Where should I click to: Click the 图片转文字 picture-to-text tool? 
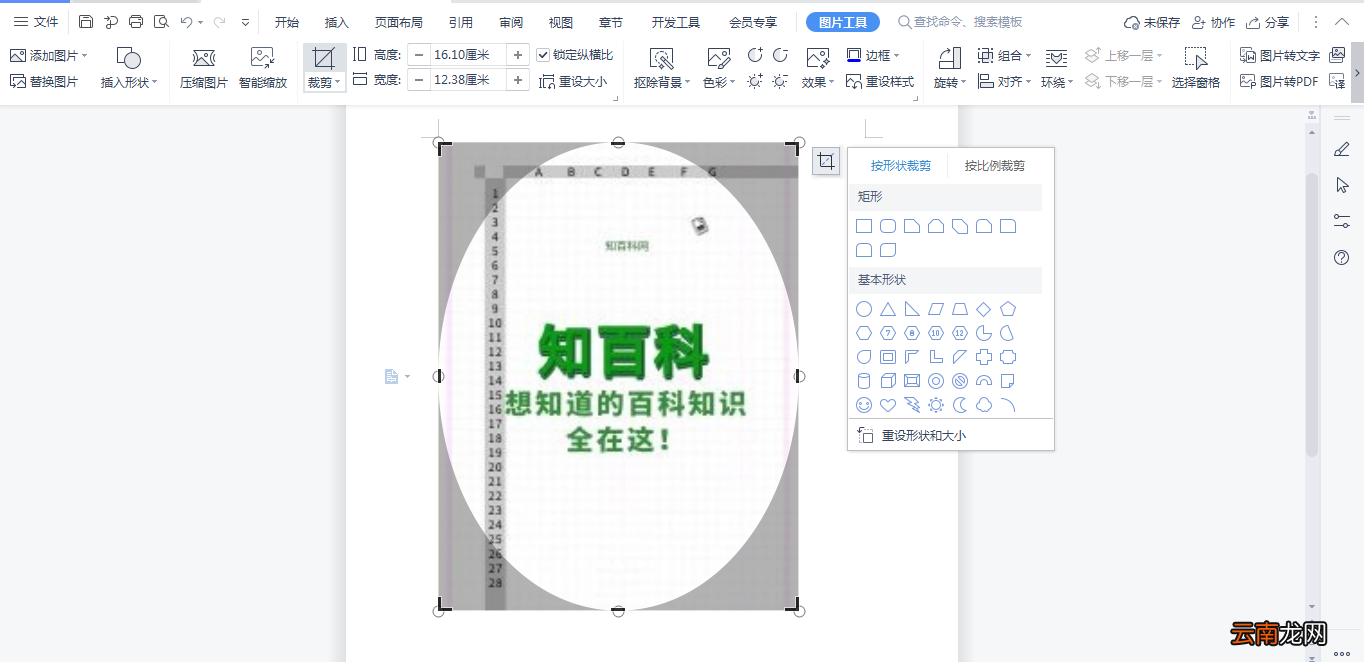tap(1280, 55)
